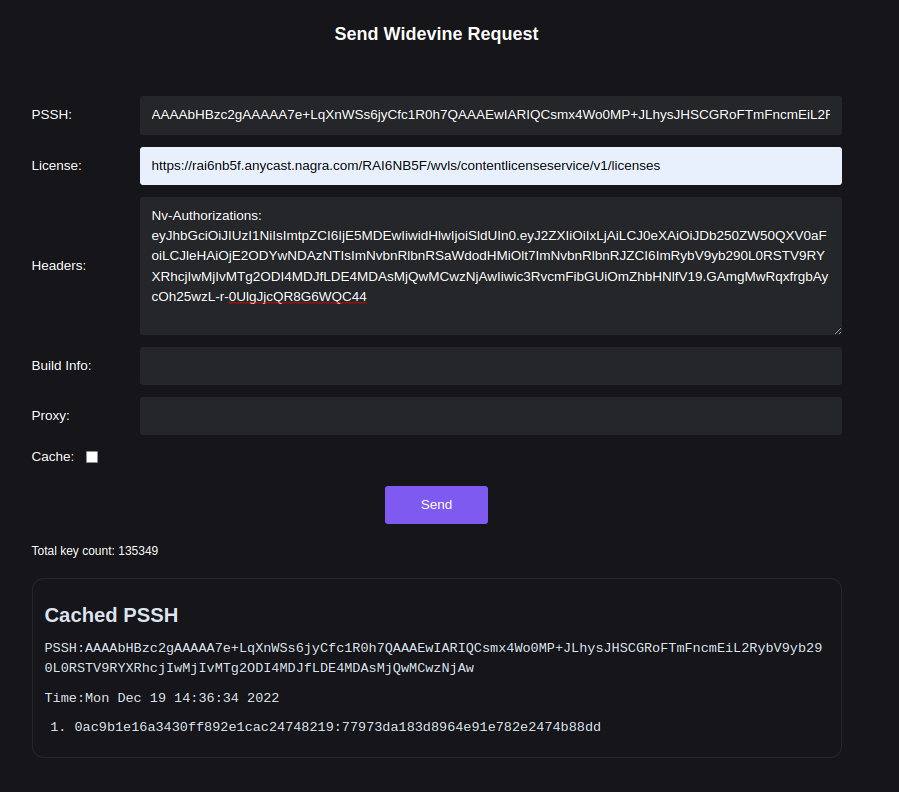The image size is (899, 792).
Task: Click the License field label
Action: point(56,166)
